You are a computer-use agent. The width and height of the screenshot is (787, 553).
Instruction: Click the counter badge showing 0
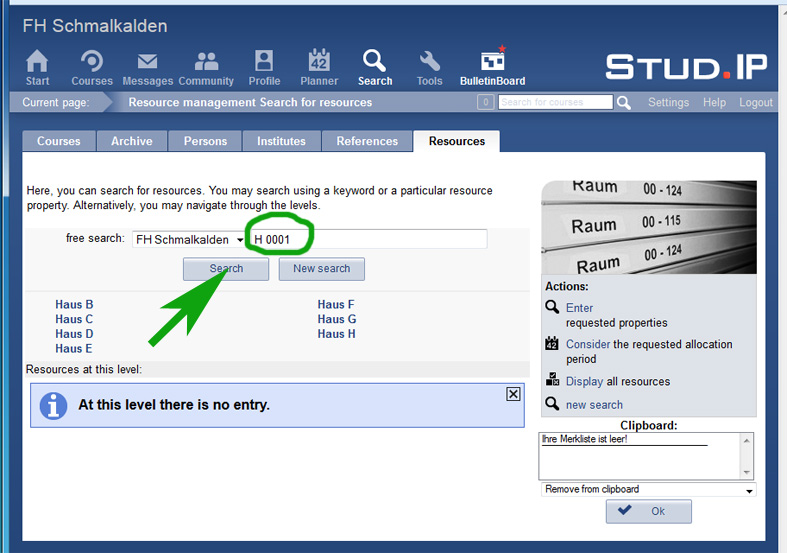tap(485, 102)
